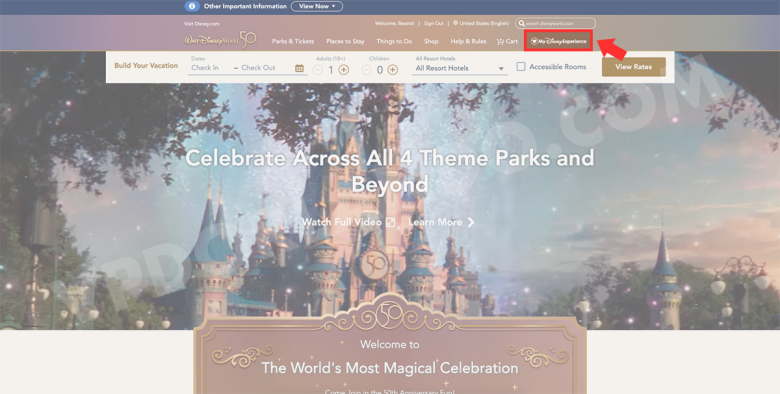This screenshot has height=394, width=780.
Task: Change region via United States (English)
Action: click(x=481, y=23)
